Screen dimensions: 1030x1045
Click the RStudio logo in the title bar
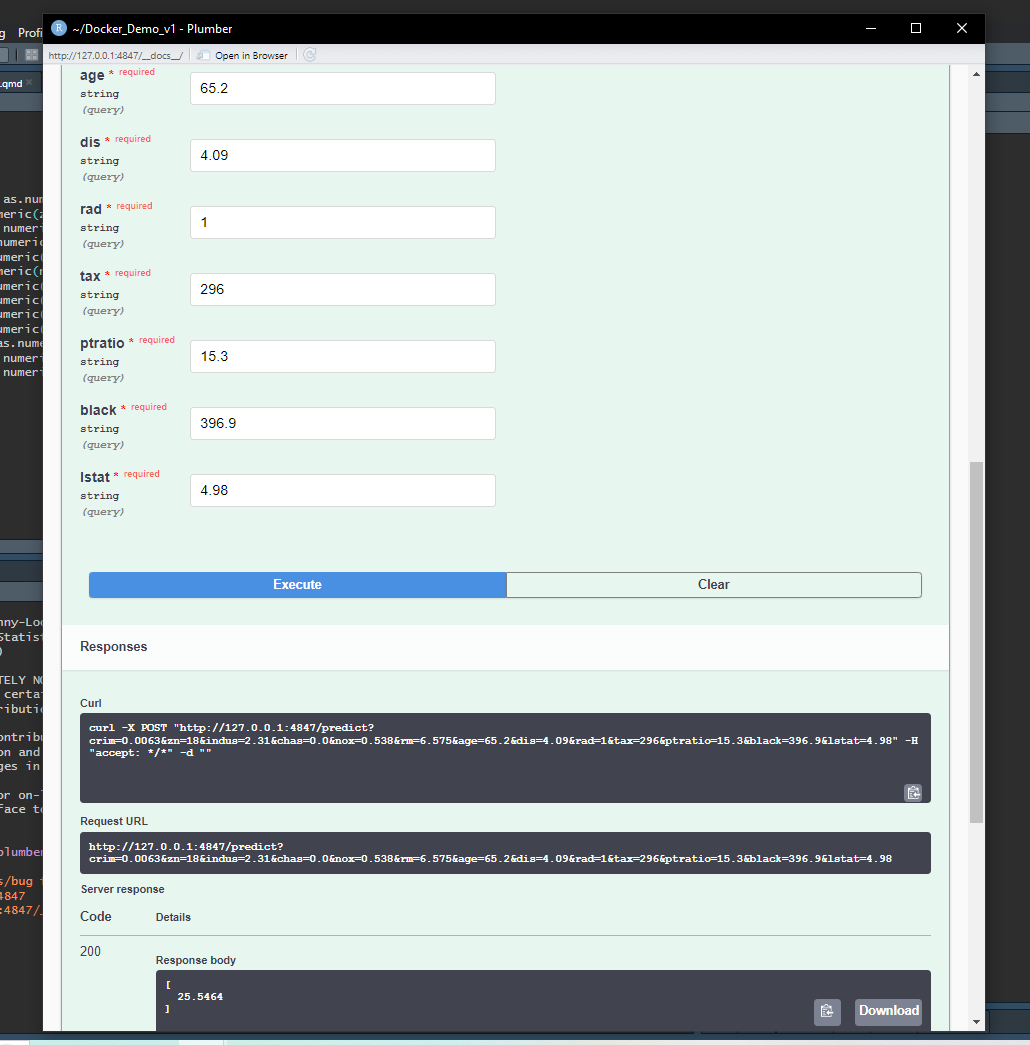58,28
